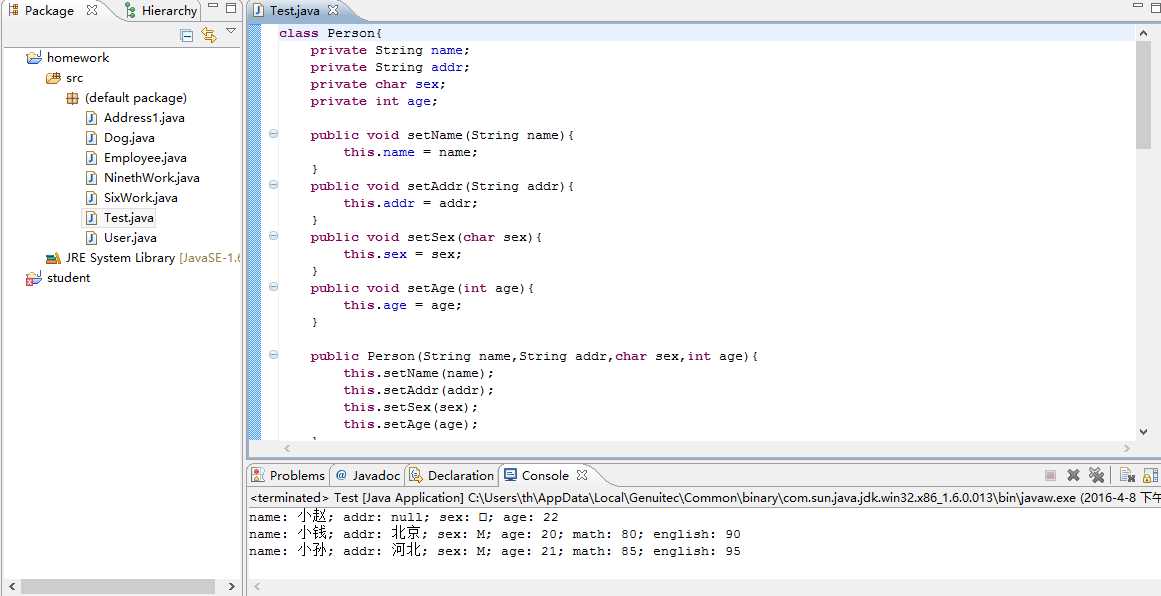
Task: Click the homework project folder icon
Action: pyautogui.click(x=34, y=58)
